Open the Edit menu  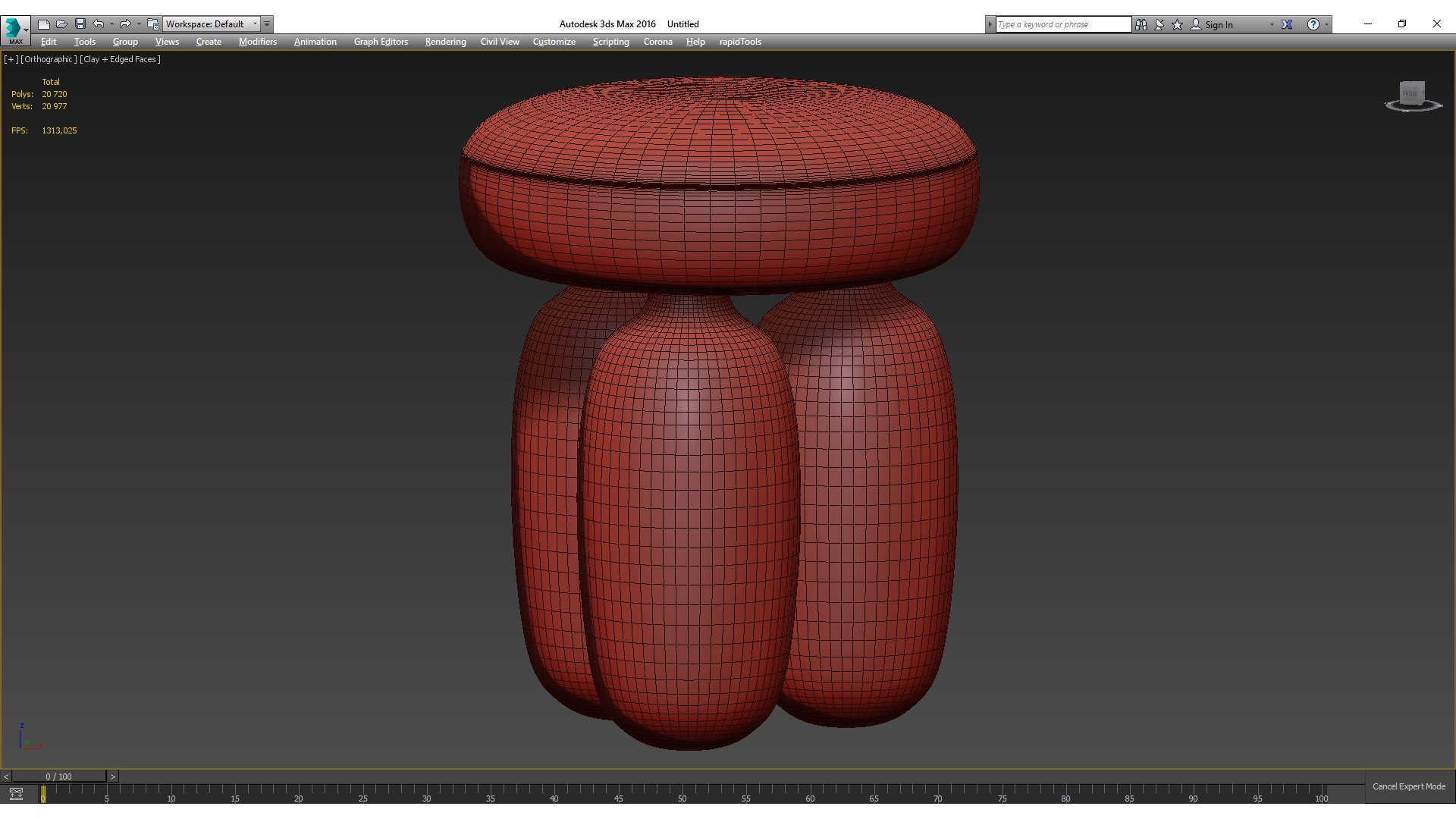point(49,42)
